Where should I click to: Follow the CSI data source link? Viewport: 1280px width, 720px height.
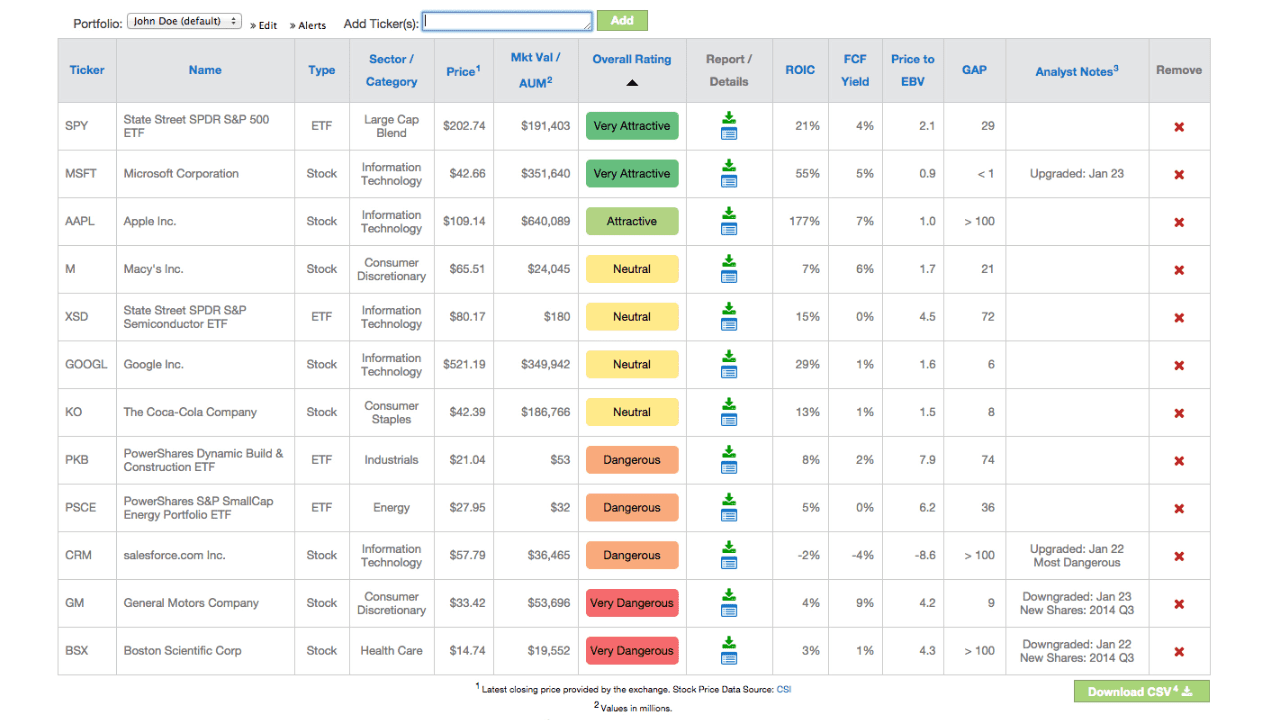click(784, 689)
